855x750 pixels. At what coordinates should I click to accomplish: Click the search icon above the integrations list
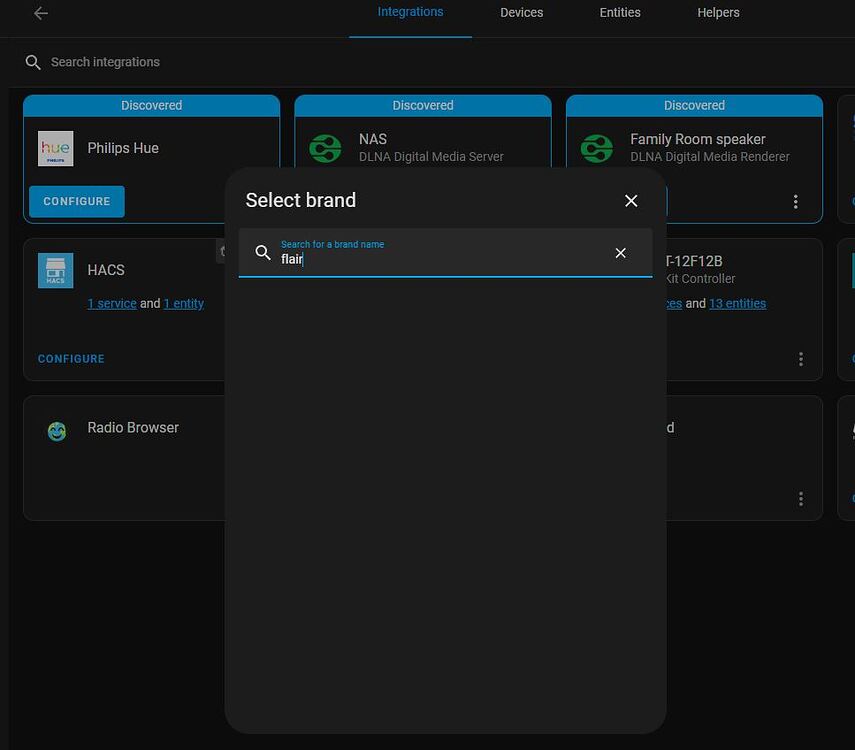(33, 62)
